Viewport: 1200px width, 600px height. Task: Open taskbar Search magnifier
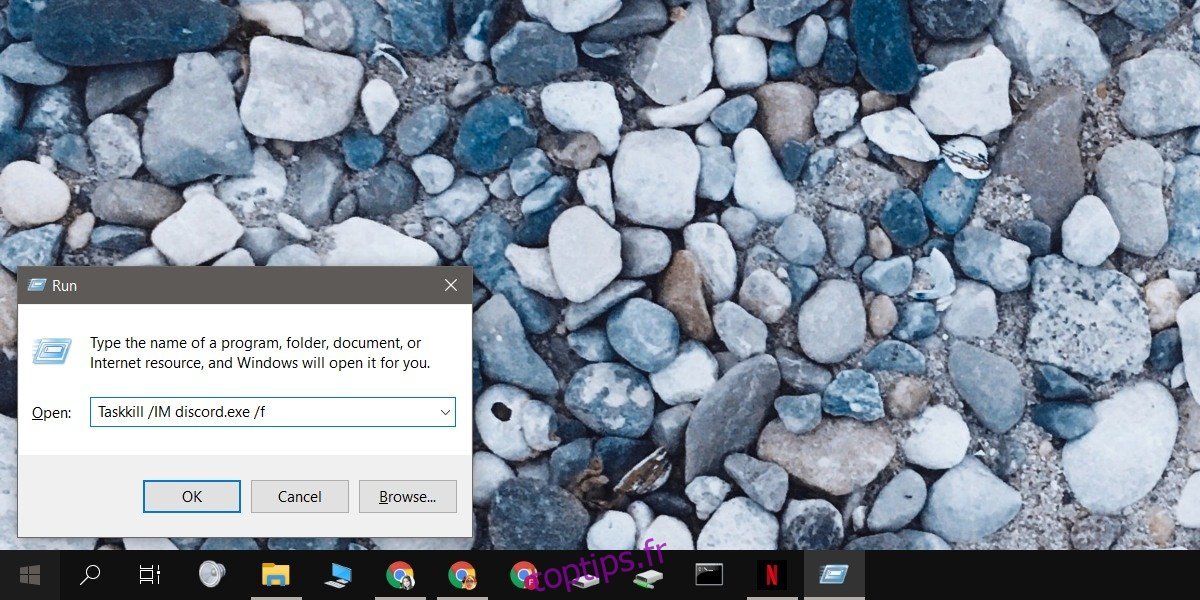point(90,575)
